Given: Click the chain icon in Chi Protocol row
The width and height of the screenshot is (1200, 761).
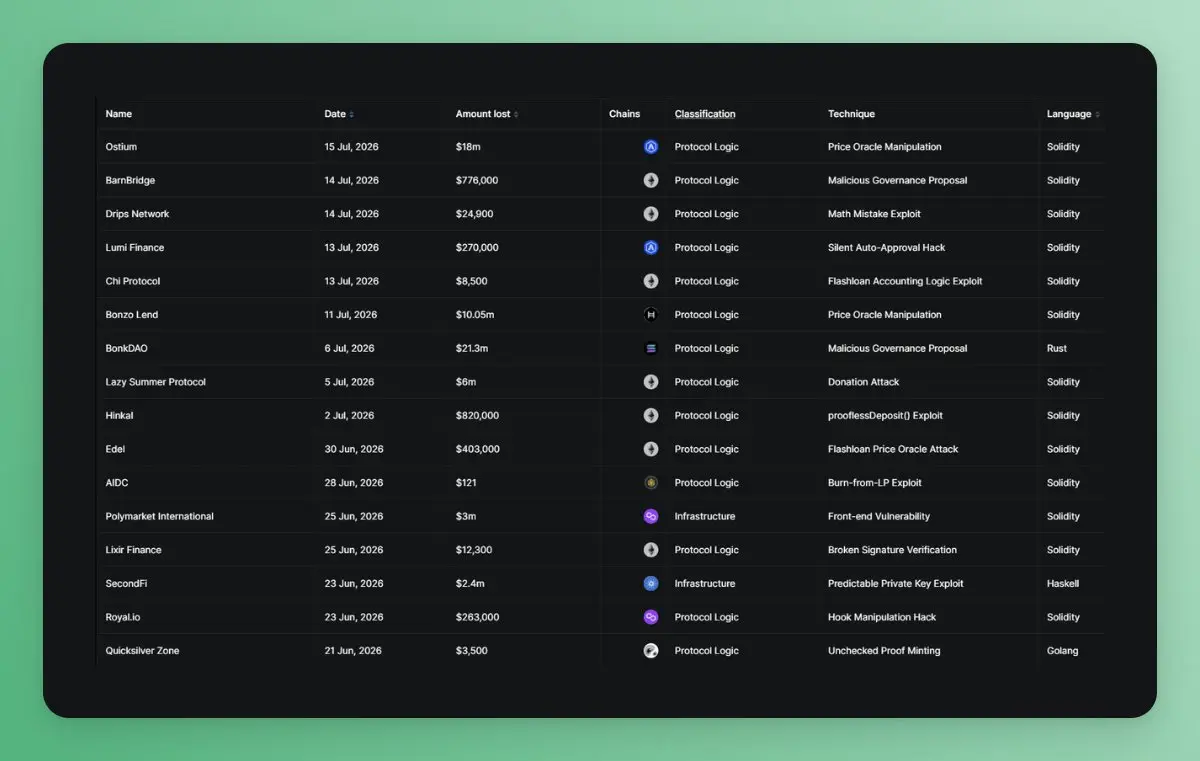Looking at the screenshot, I should 651,281.
